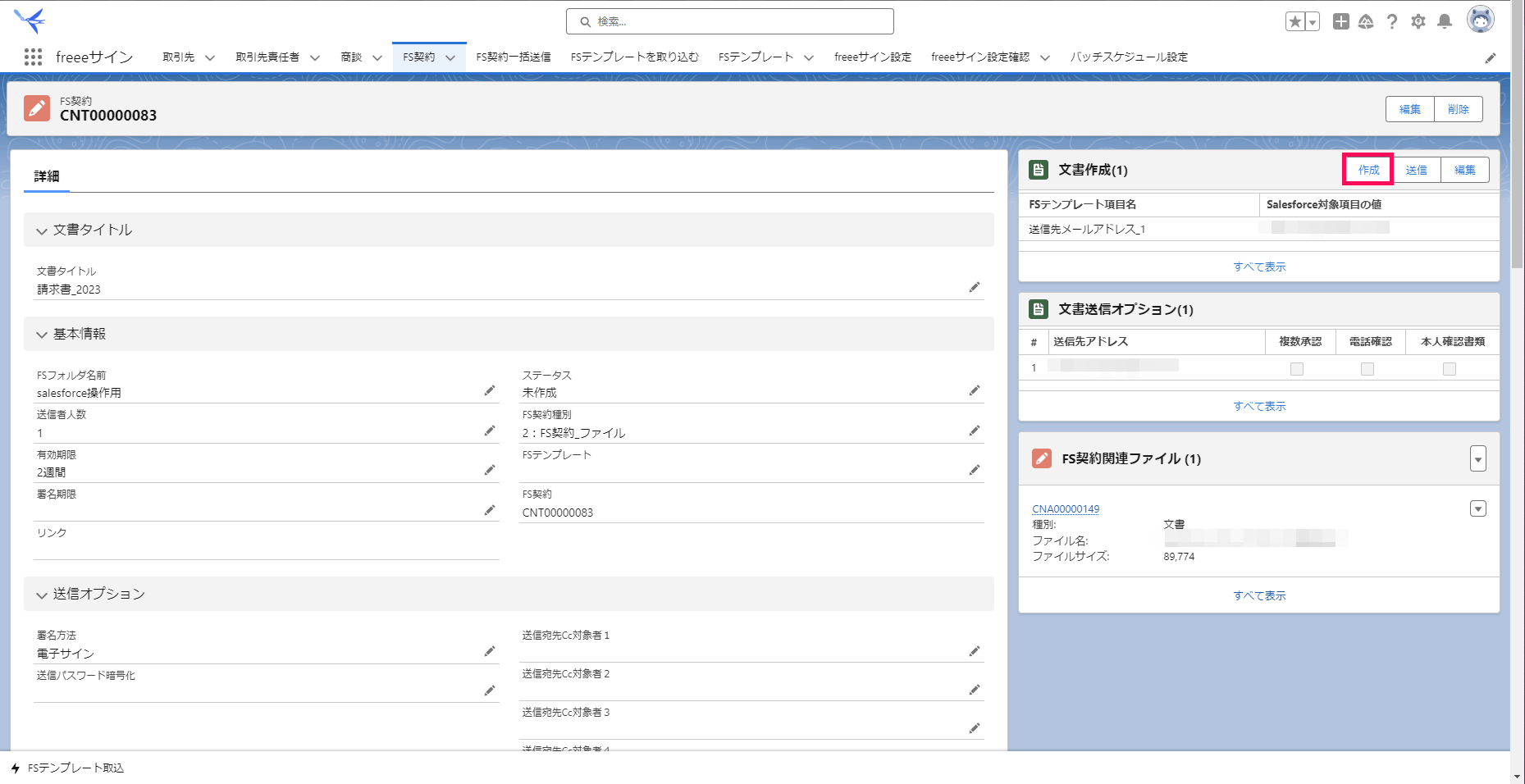Screen dimensions: 1525x784
Task: Edit the ステータス field pencil icon
Action: 975,390
